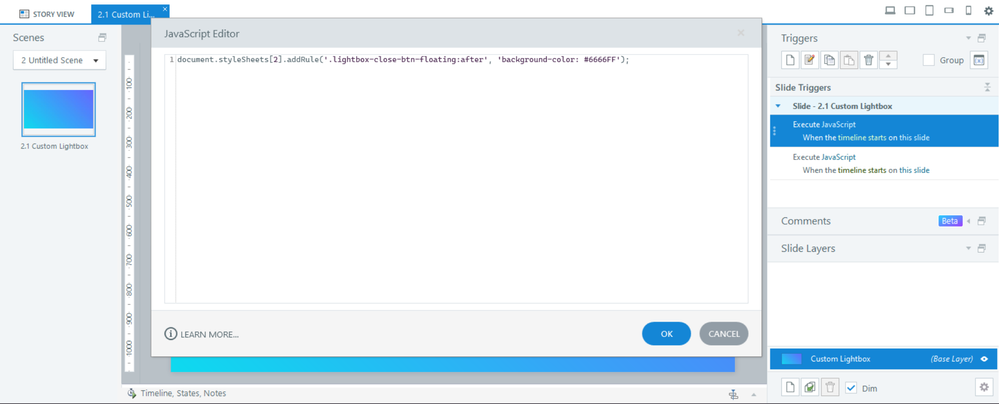Select the highlighted Execute JavaScript trigger
Viewport: 999px width, 404px height.
884,131
